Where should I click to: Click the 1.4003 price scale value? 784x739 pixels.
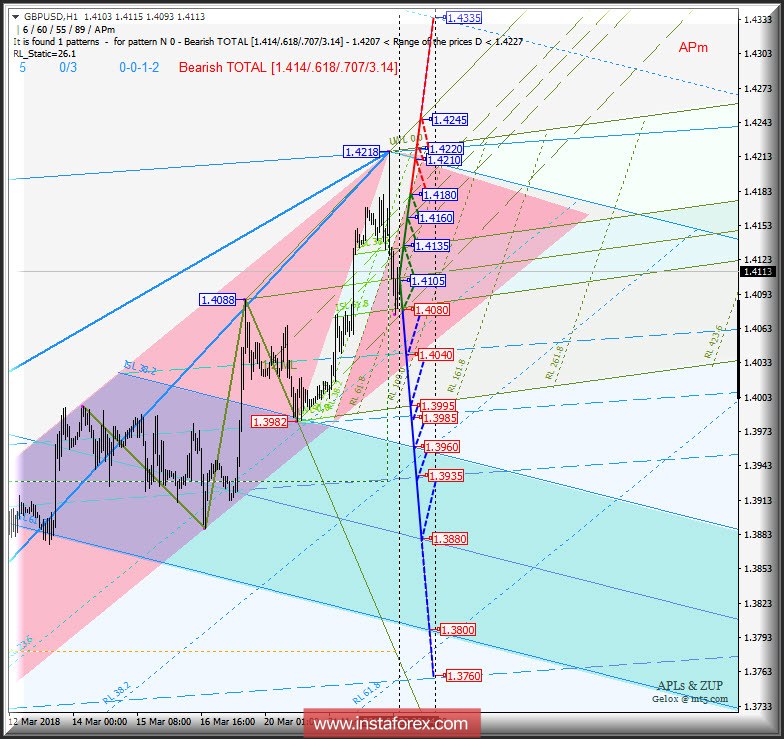[x=758, y=398]
